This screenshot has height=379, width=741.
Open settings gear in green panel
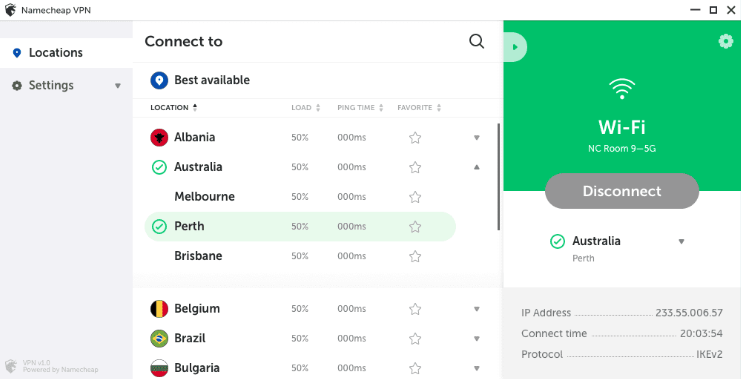[725, 42]
